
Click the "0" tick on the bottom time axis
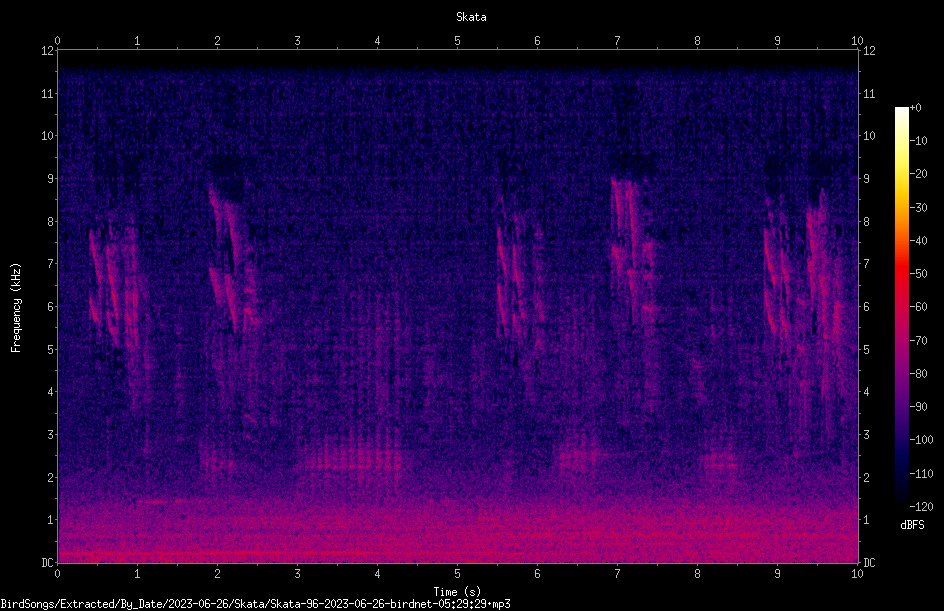pos(57,574)
